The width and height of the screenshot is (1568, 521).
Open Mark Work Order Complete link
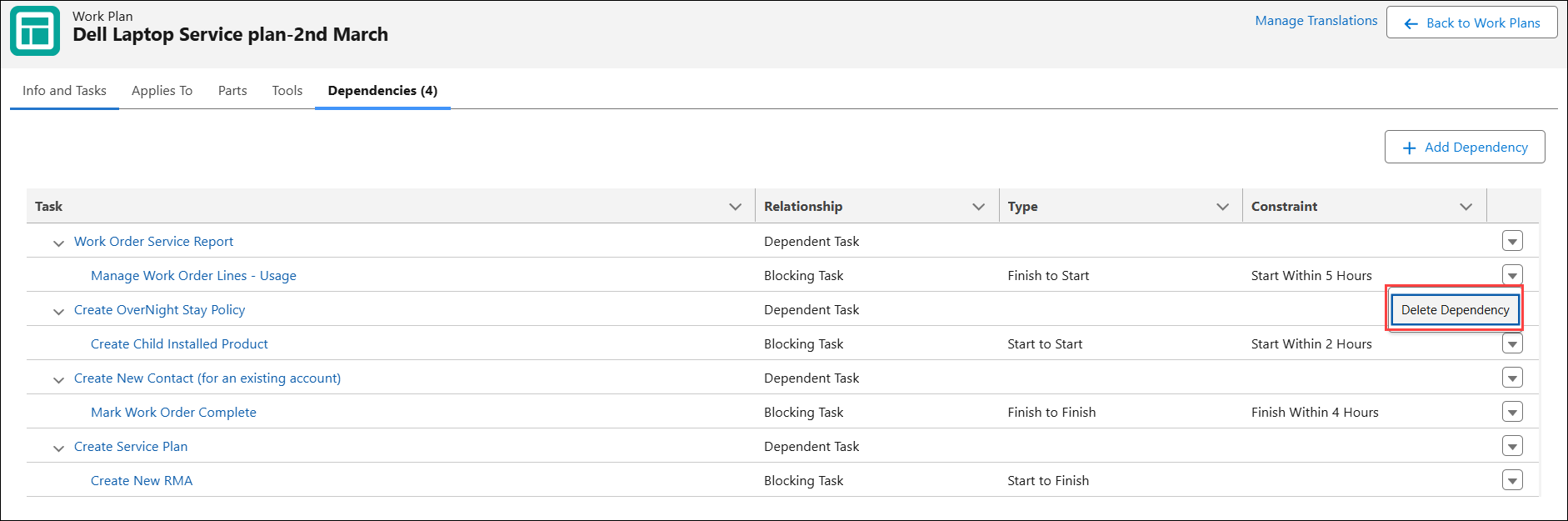tap(173, 412)
